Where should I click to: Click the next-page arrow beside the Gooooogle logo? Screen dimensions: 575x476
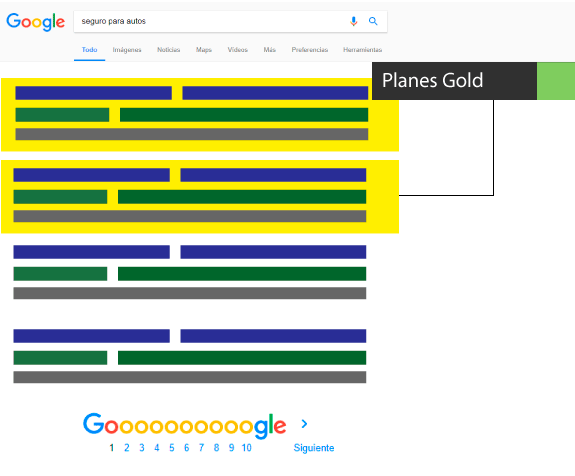pos(304,424)
